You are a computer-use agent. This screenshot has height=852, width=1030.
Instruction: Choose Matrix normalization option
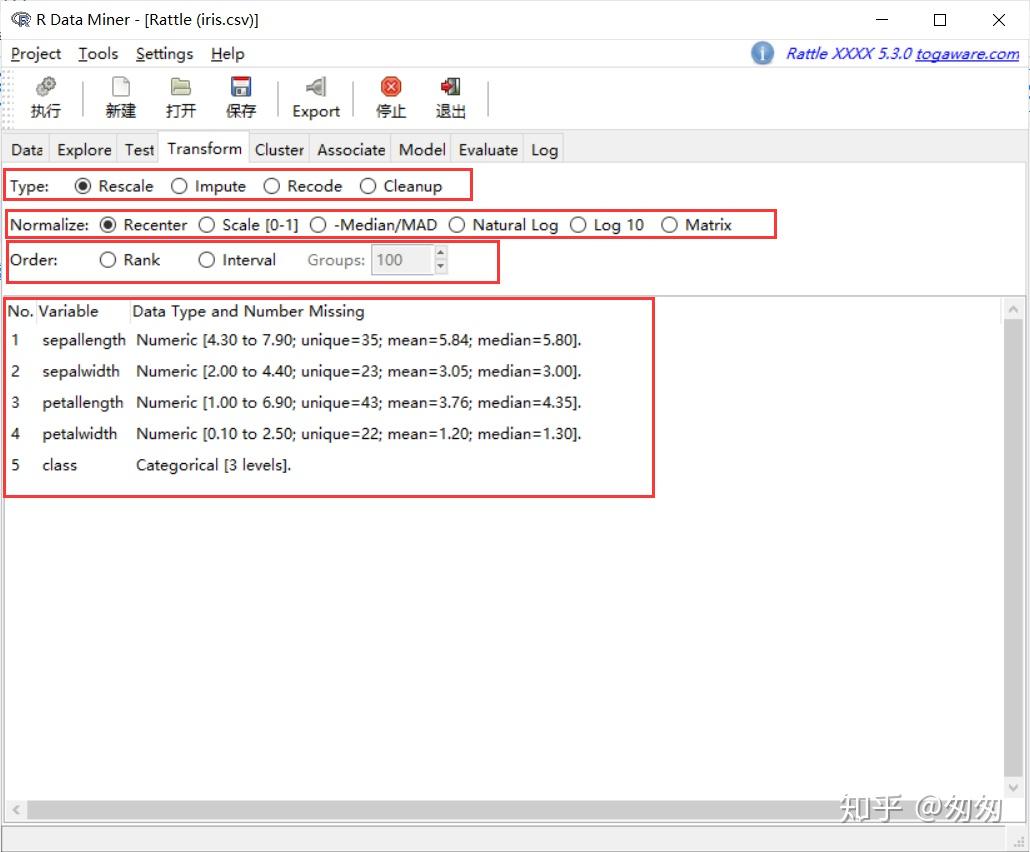click(669, 225)
